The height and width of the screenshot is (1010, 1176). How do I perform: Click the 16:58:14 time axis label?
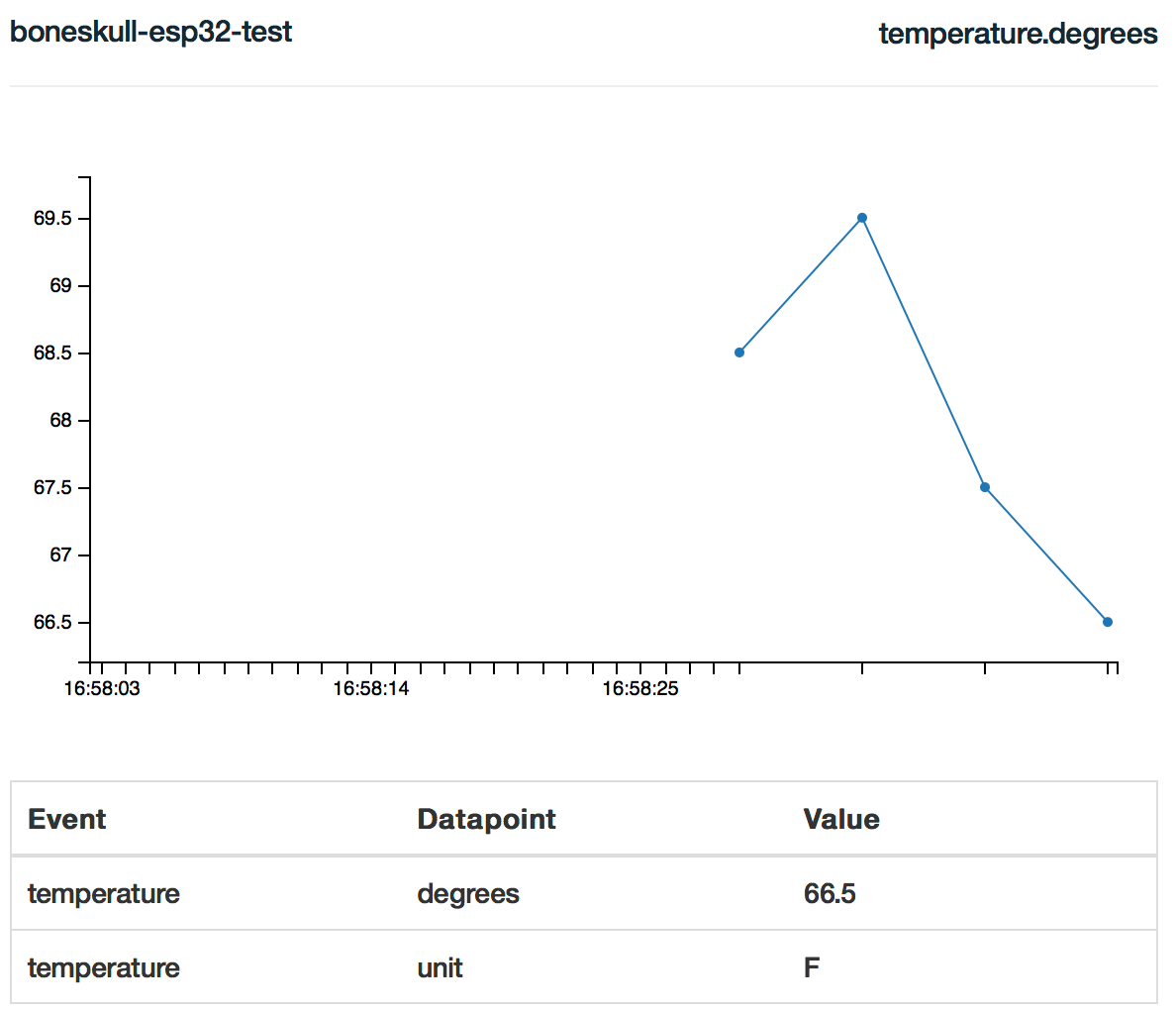click(x=371, y=689)
